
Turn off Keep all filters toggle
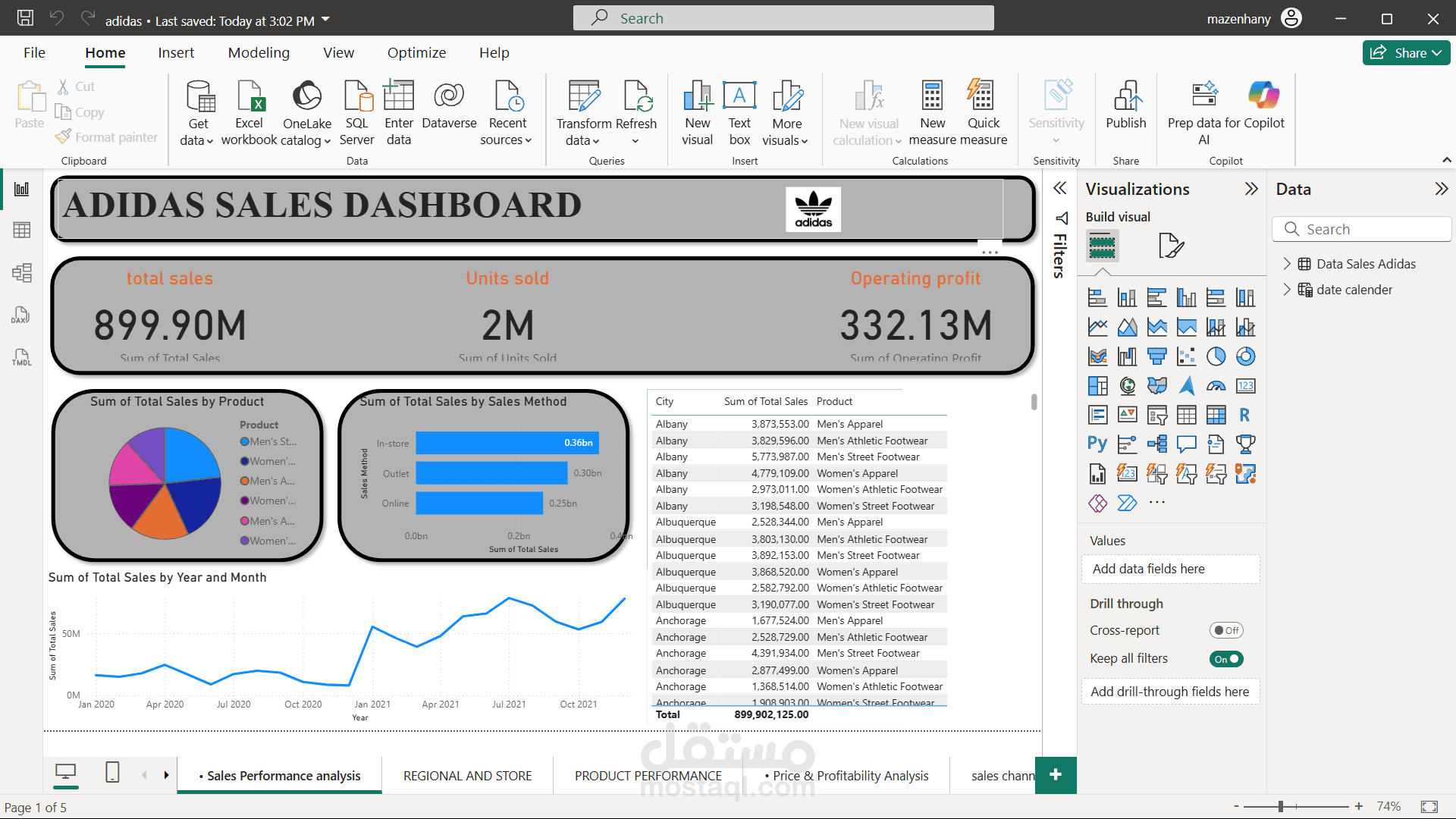pyautogui.click(x=1225, y=659)
